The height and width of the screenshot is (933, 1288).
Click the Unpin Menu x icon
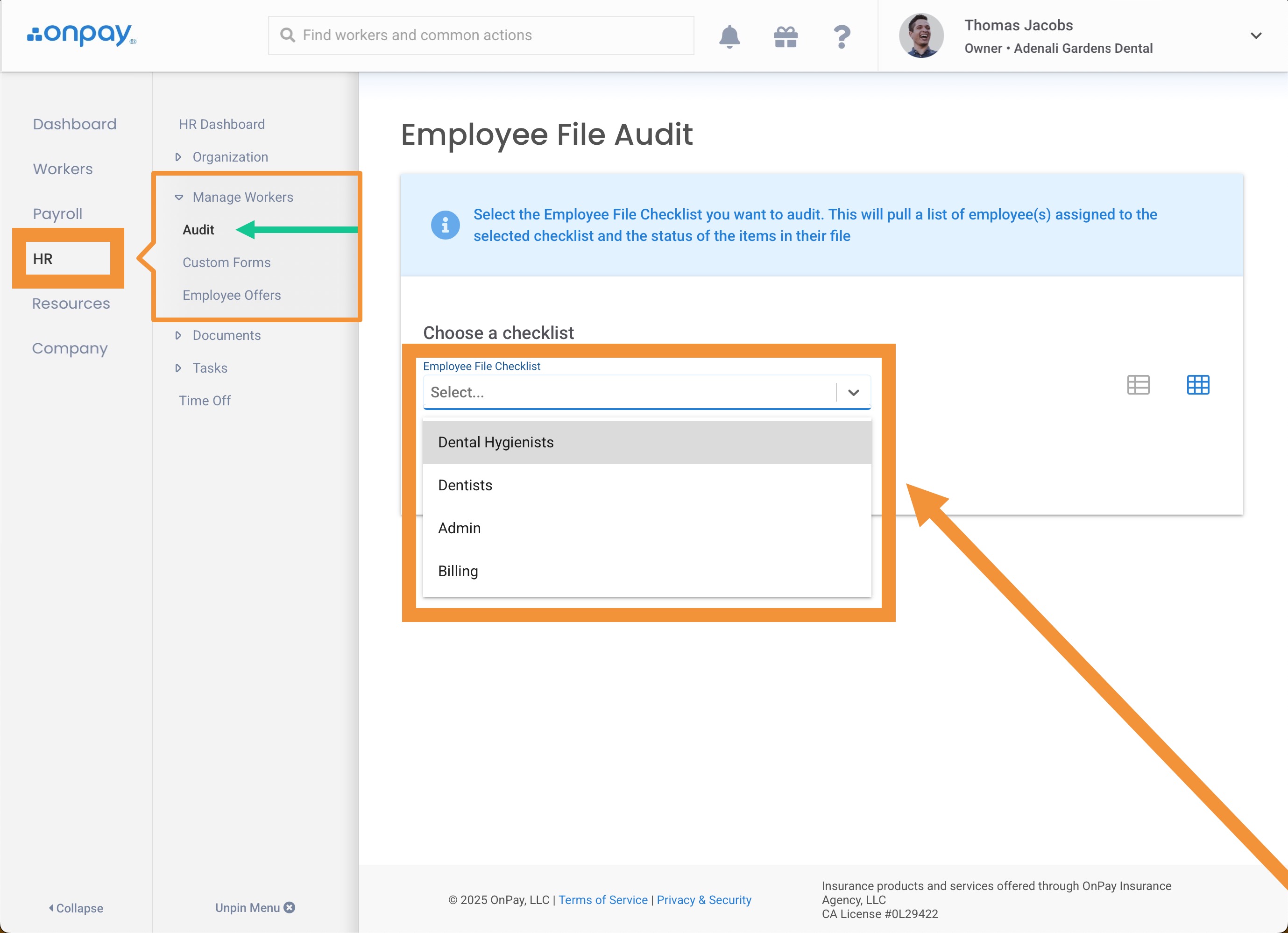tap(290, 907)
